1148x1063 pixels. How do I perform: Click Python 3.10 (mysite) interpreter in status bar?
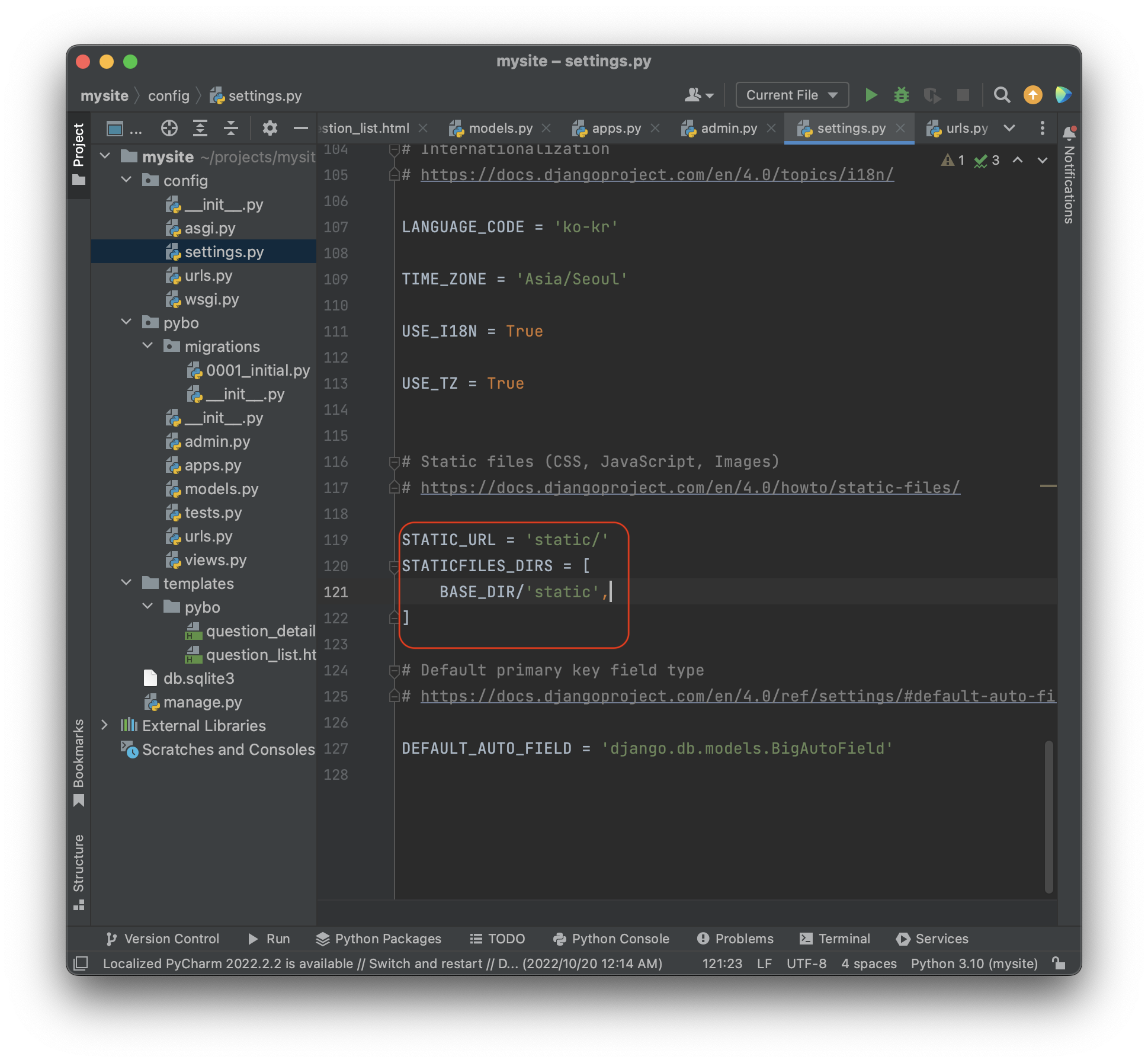974,963
